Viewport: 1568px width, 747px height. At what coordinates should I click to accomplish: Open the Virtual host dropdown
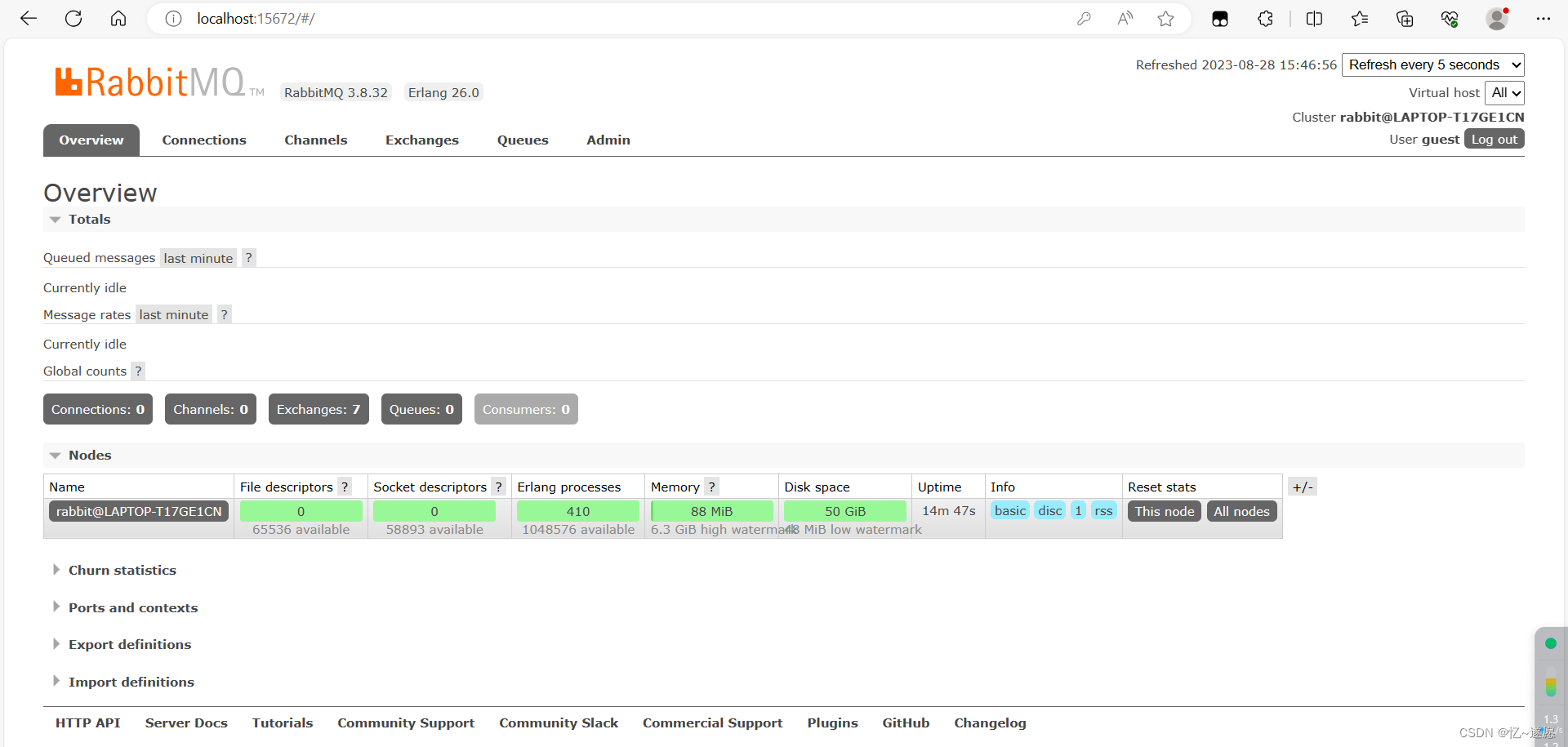[x=1504, y=92]
